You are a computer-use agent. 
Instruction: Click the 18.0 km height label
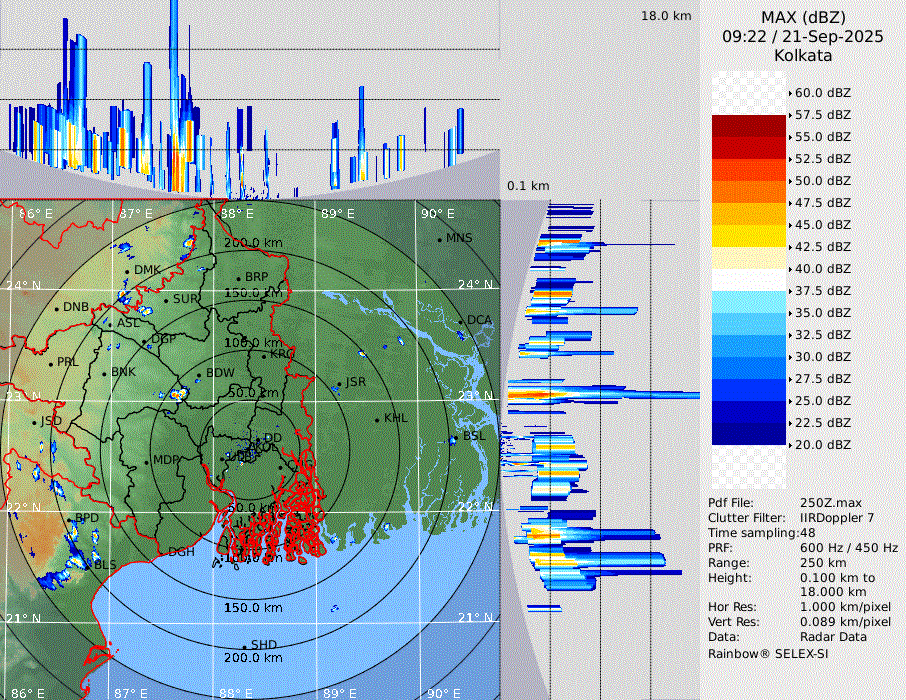click(x=666, y=16)
